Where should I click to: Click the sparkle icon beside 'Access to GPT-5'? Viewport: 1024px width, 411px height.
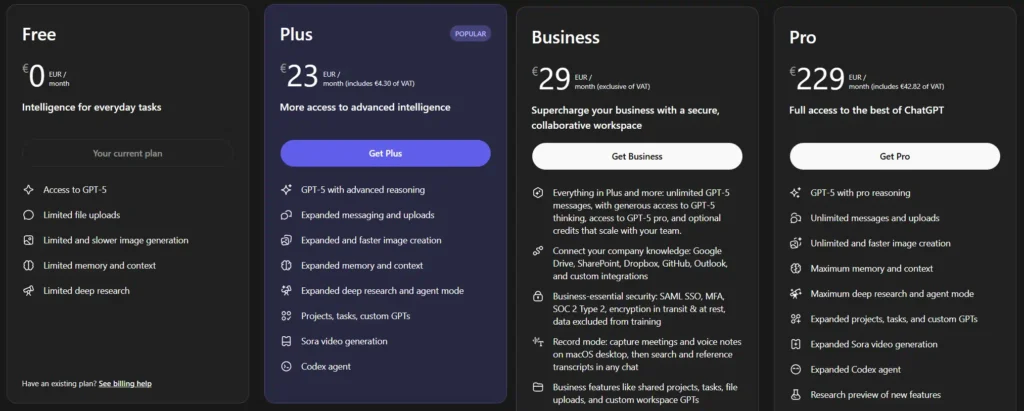(x=28, y=189)
